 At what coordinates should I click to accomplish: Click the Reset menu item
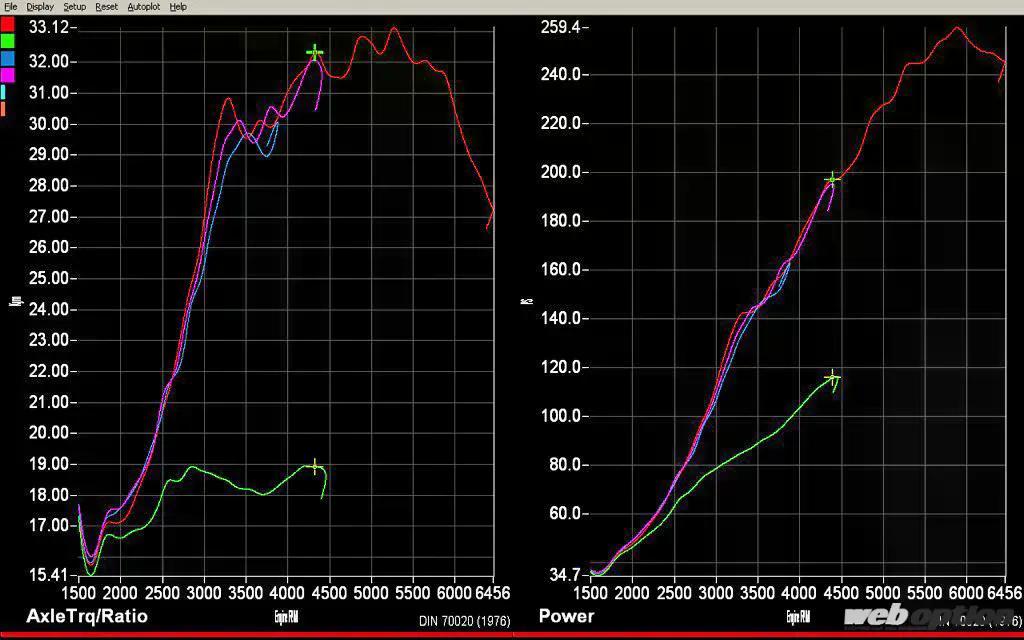pos(106,6)
